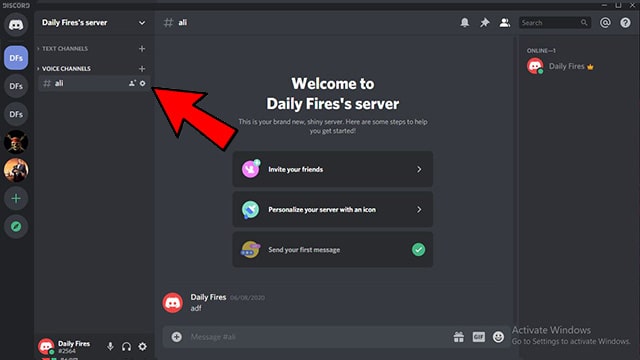This screenshot has width=640, height=360.
Task: Open Discord home direct messages icon
Action: 16,25
